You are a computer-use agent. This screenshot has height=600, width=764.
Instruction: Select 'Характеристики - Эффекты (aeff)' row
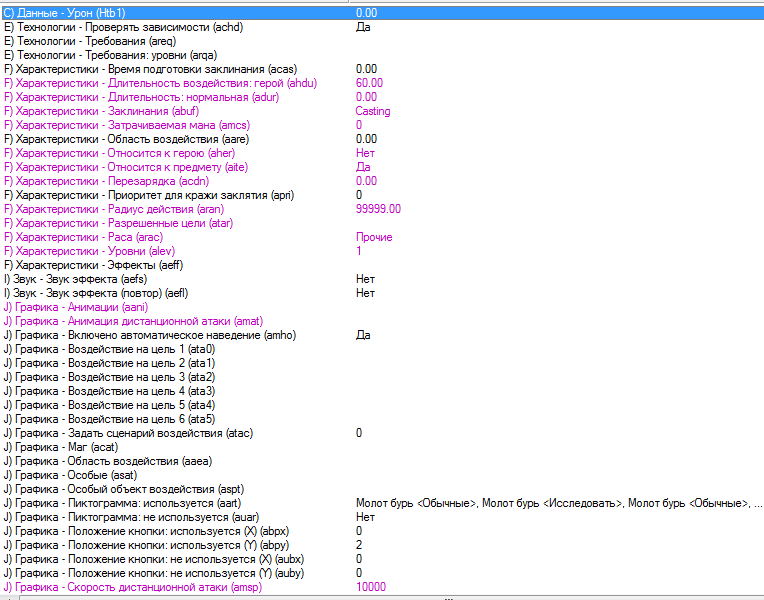pos(382,266)
